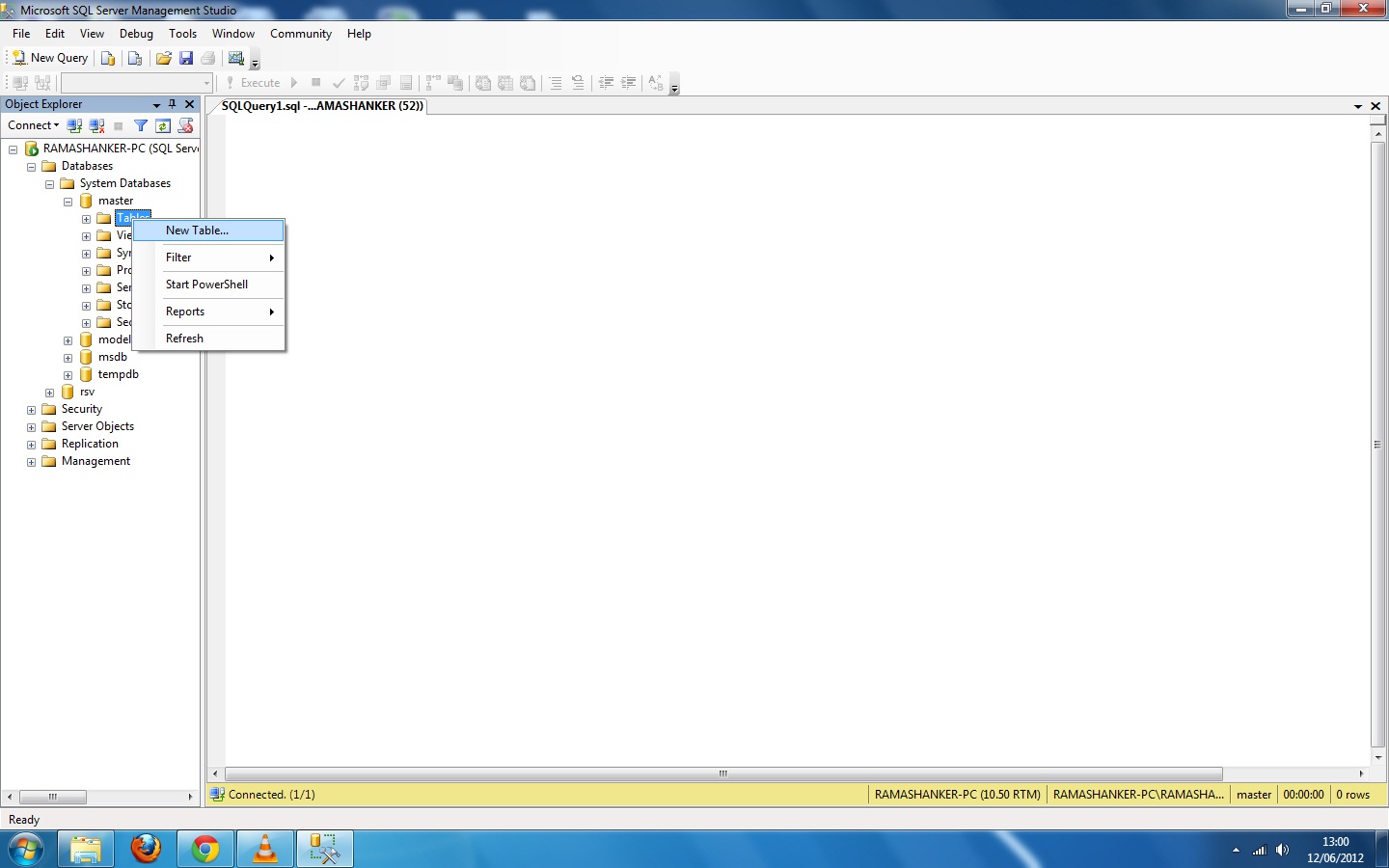This screenshot has width=1389, height=868.
Task: Click Connect Object Explorer icon
Action: [74, 125]
